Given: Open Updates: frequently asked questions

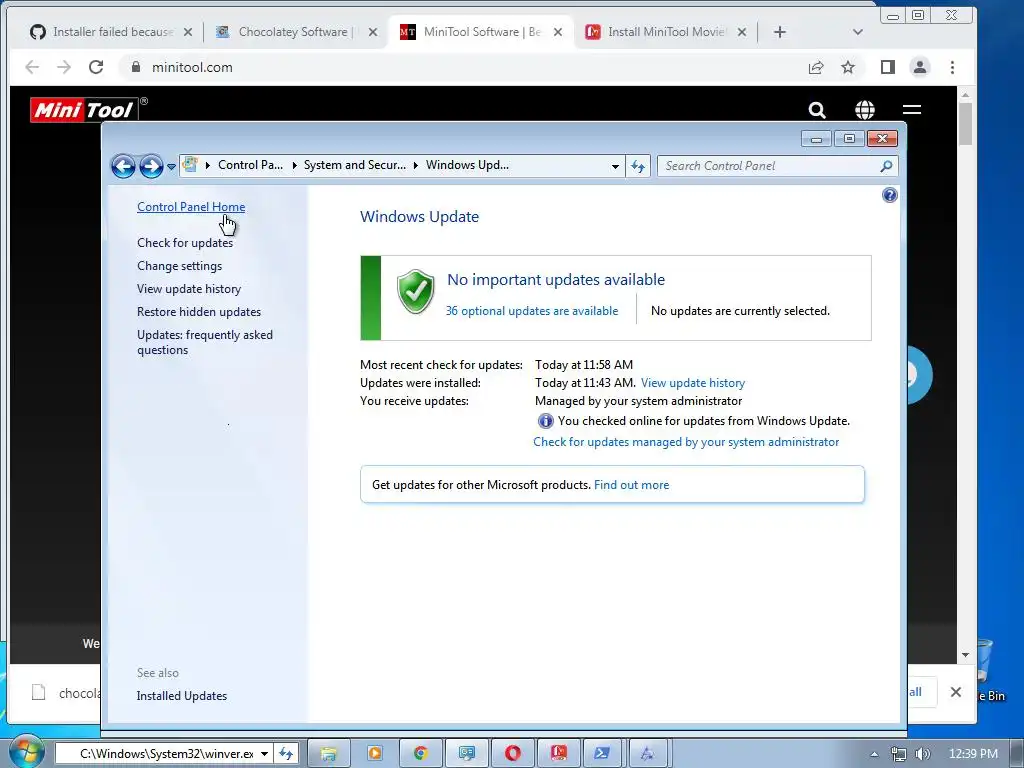Looking at the screenshot, I should [204, 342].
